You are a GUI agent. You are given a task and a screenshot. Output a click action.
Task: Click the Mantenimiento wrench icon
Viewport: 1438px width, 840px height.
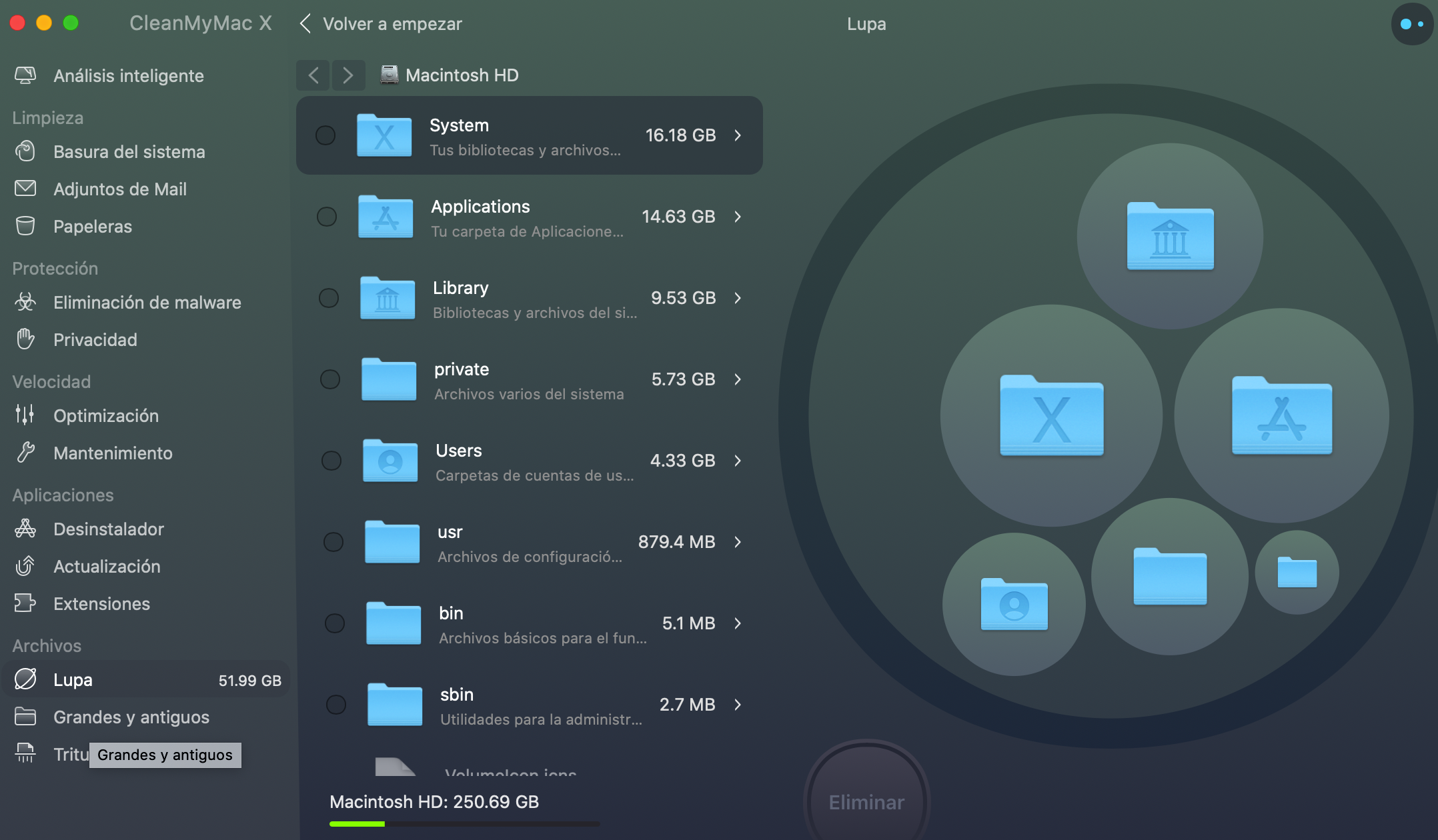pos(25,453)
